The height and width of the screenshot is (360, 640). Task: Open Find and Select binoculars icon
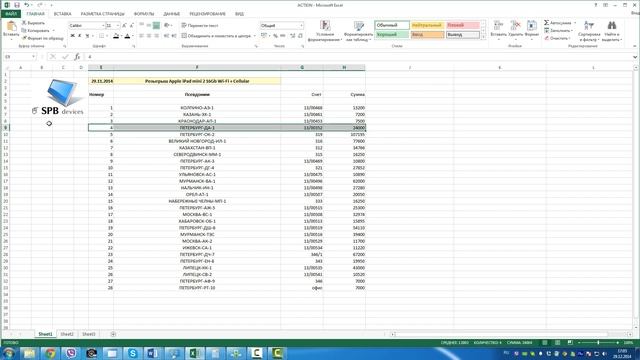click(x=611, y=26)
